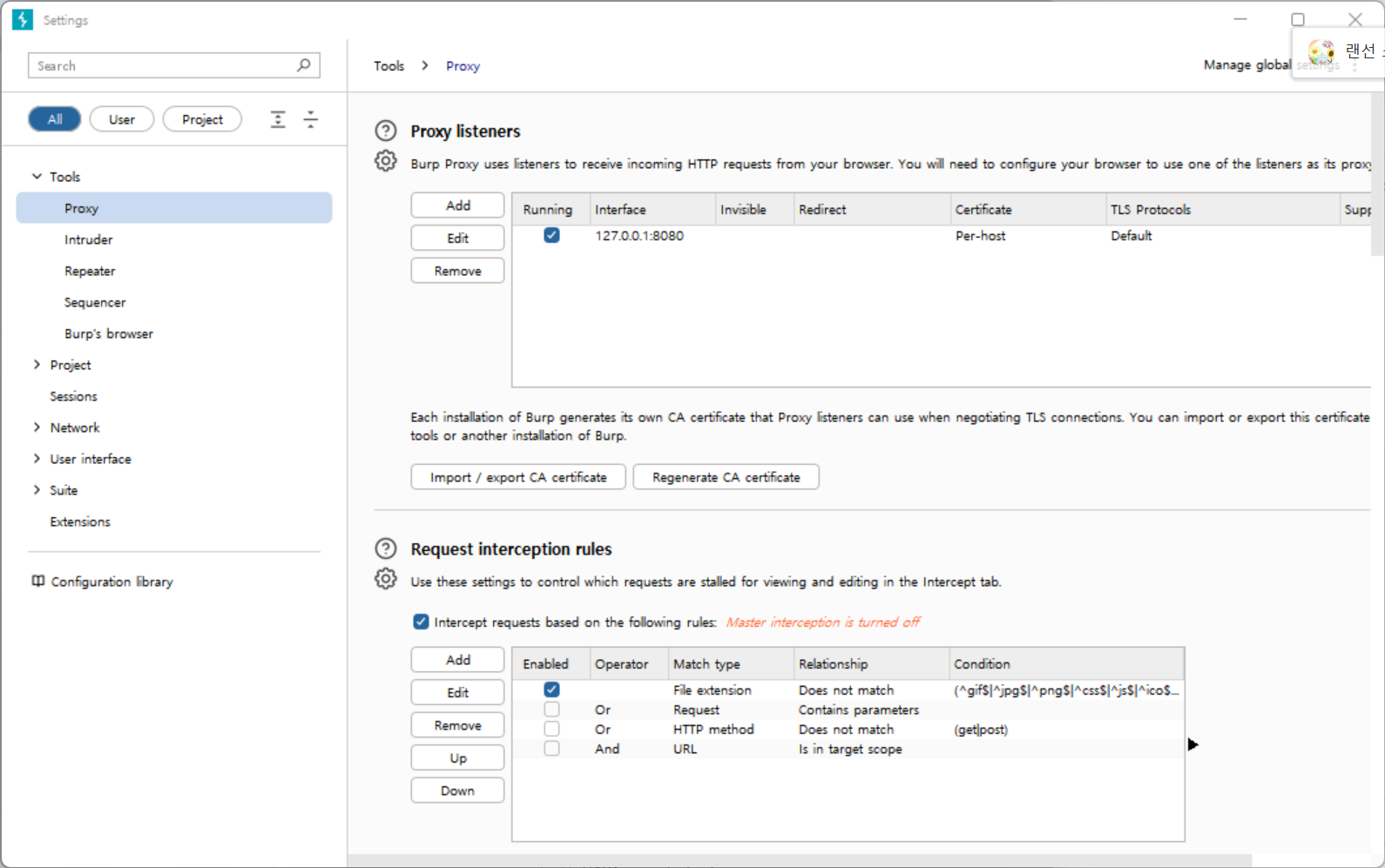Viewport: 1385px width, 868px height.
Task: Collapse all settings sections icon
Action: (310, 119)
